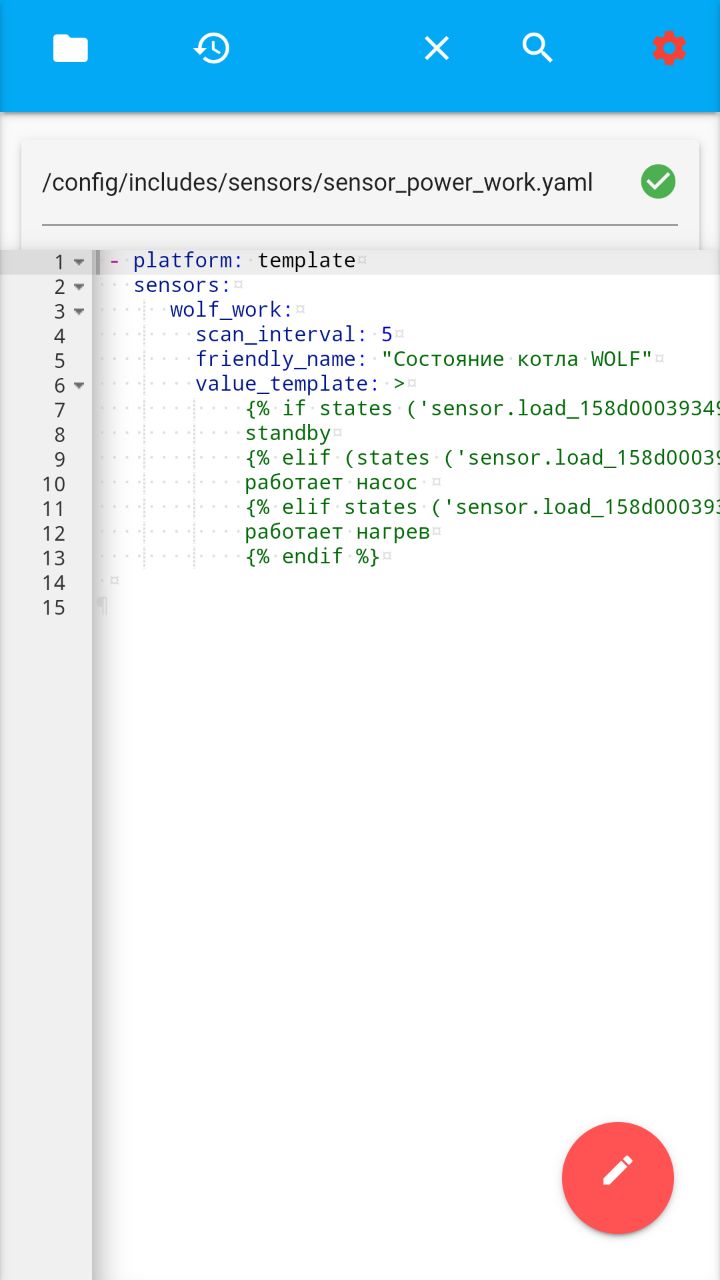Click the green valid YAML checkmark
Viewport: 720px width, 1280px height.
[x=658, y=182]
